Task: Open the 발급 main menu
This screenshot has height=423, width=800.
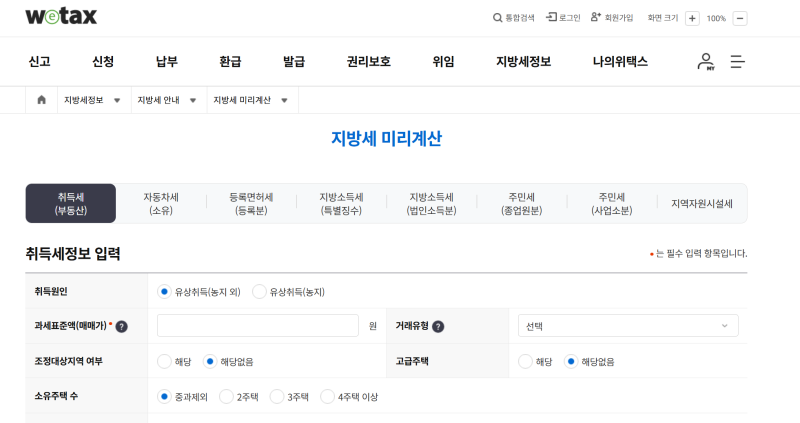Action: point(294,62)
